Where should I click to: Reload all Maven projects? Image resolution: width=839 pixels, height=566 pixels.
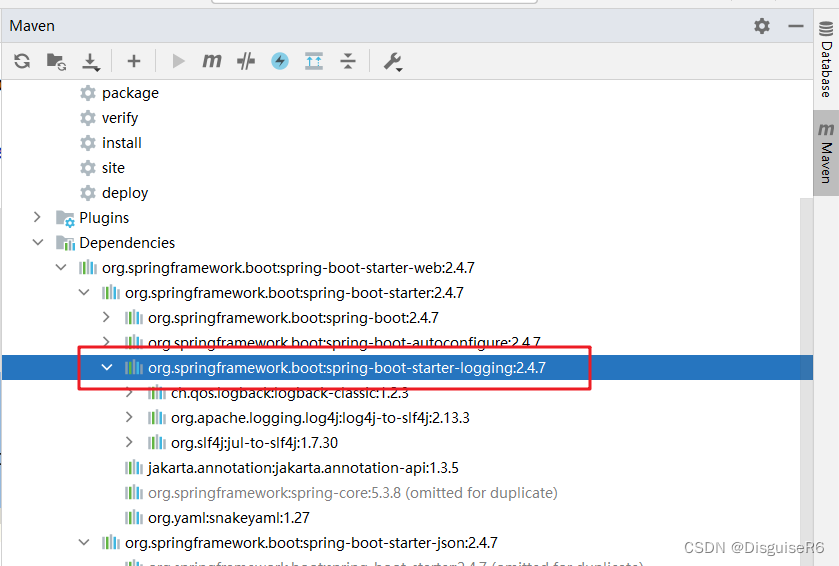tap(22, 61)
